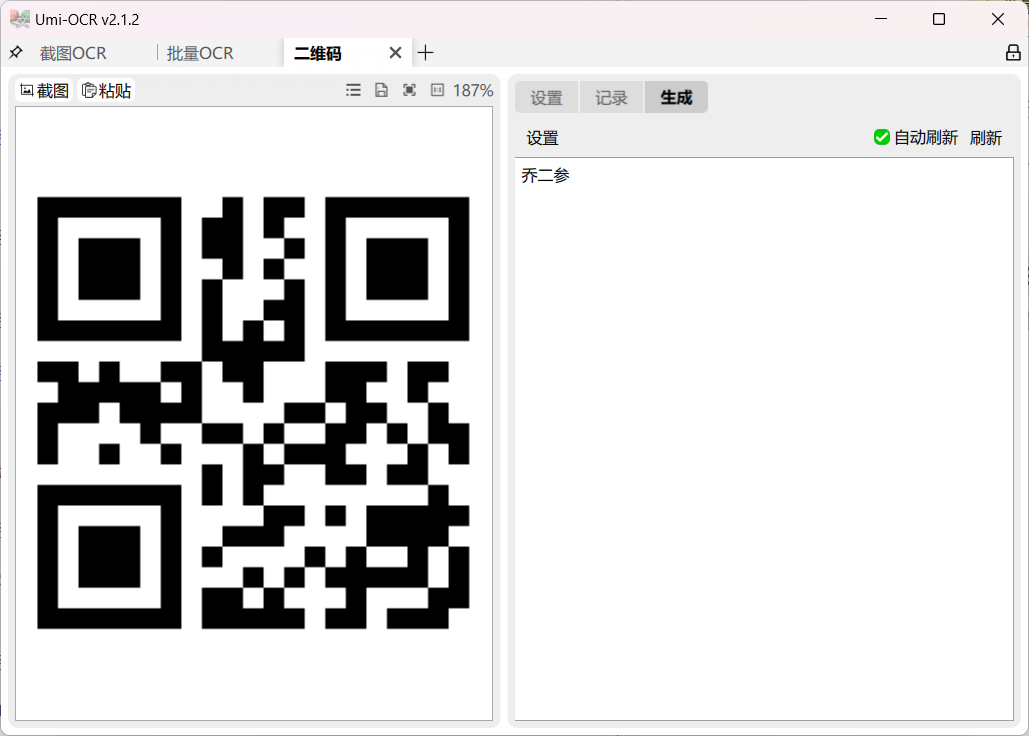Close the Umi-OCR window
This screenshot has width=1029, height=736.
(998, 19)
